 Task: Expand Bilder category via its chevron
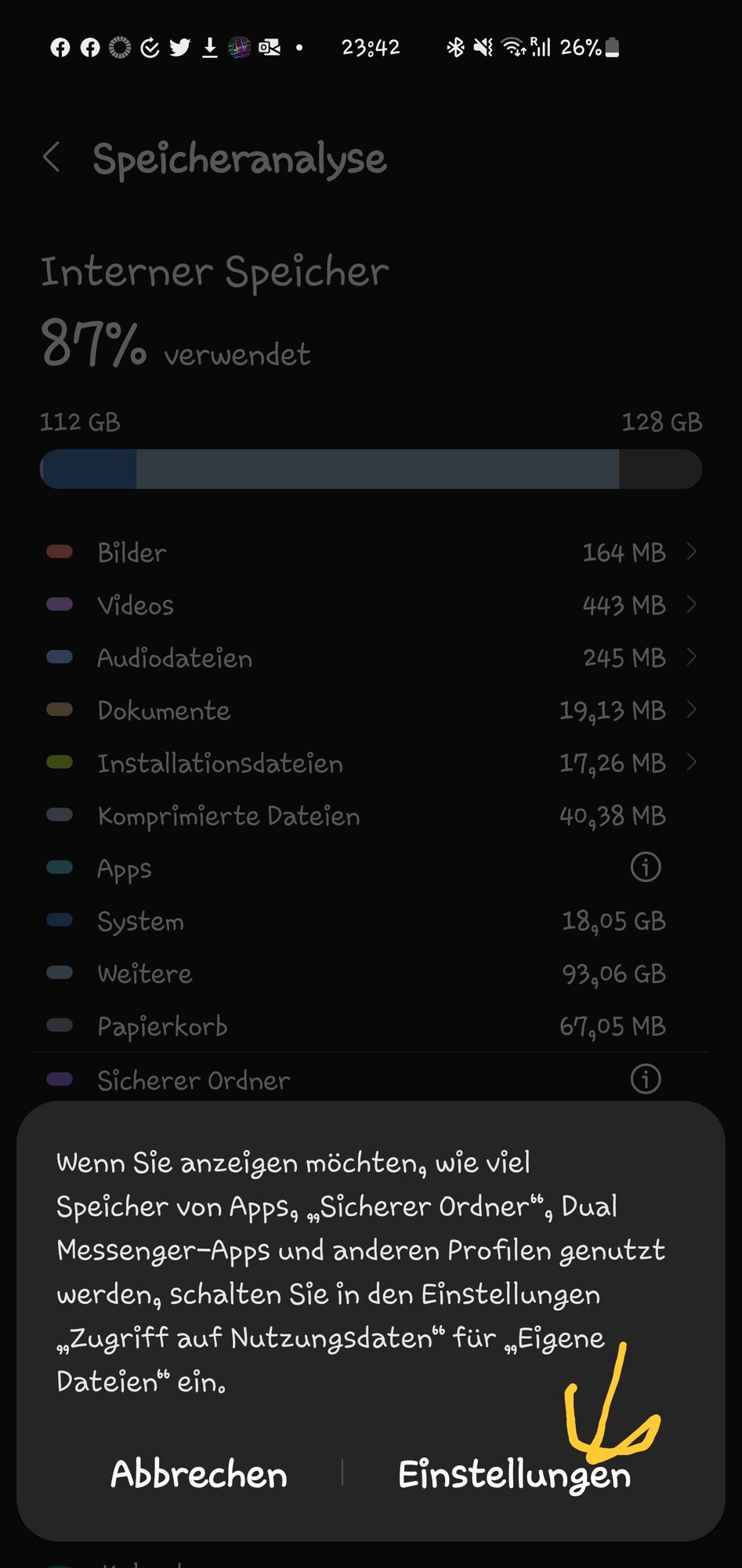pyautogui.click(x=691, y=552)
